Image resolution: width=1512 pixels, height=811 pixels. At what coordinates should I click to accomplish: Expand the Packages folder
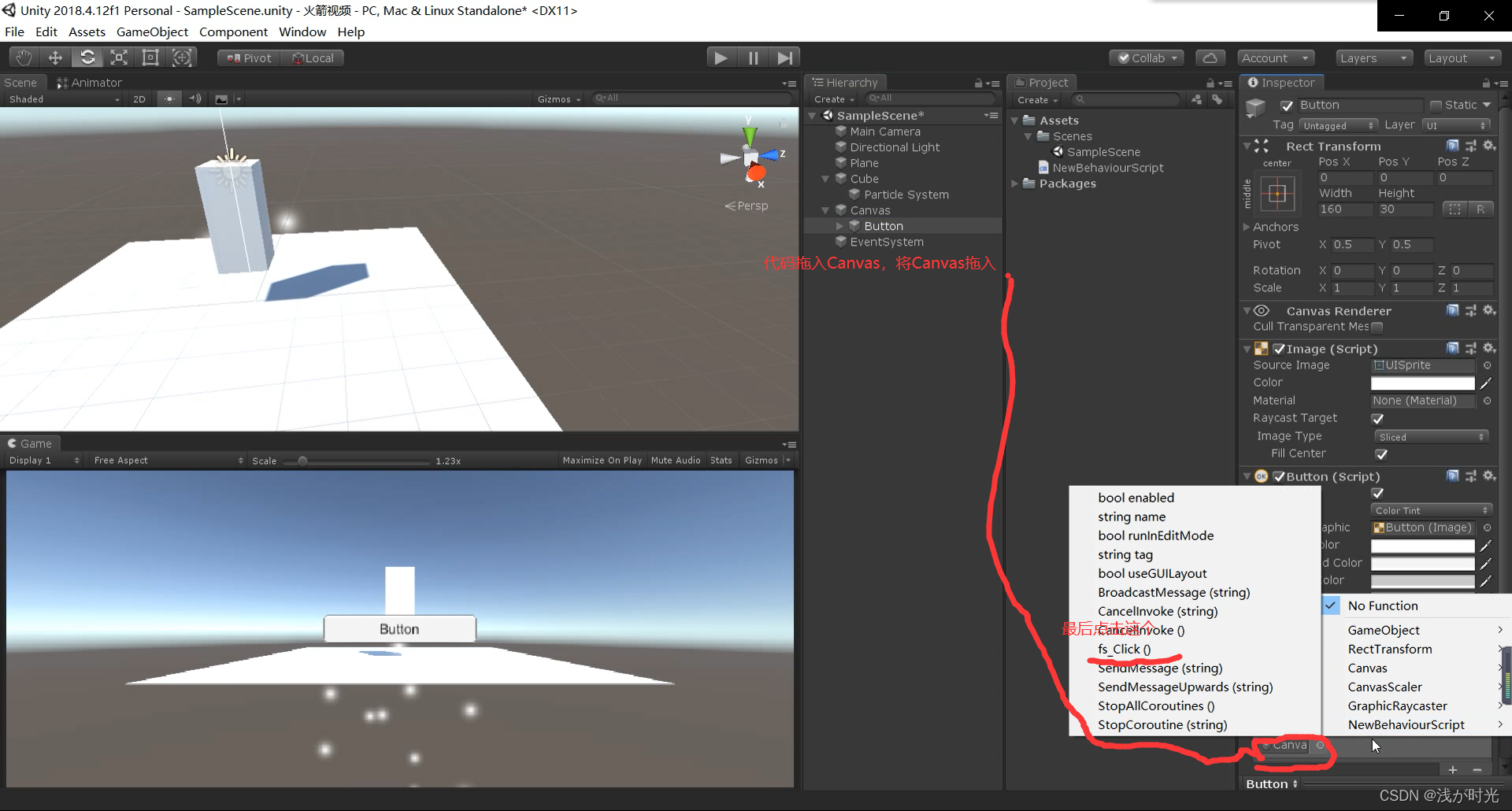(x=1015, y=183)
